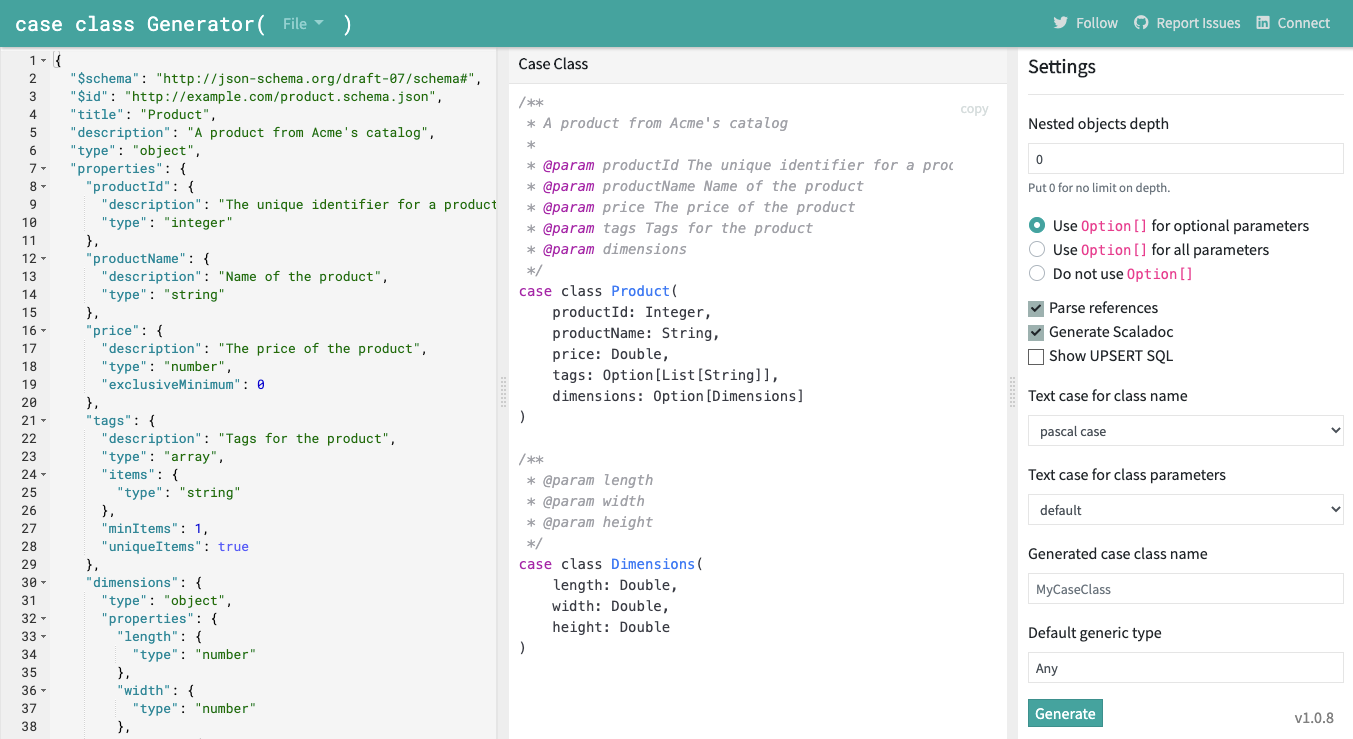1353x739 pixels.
Task: Copy the generated case class code
Action: (x=973, y=108)
